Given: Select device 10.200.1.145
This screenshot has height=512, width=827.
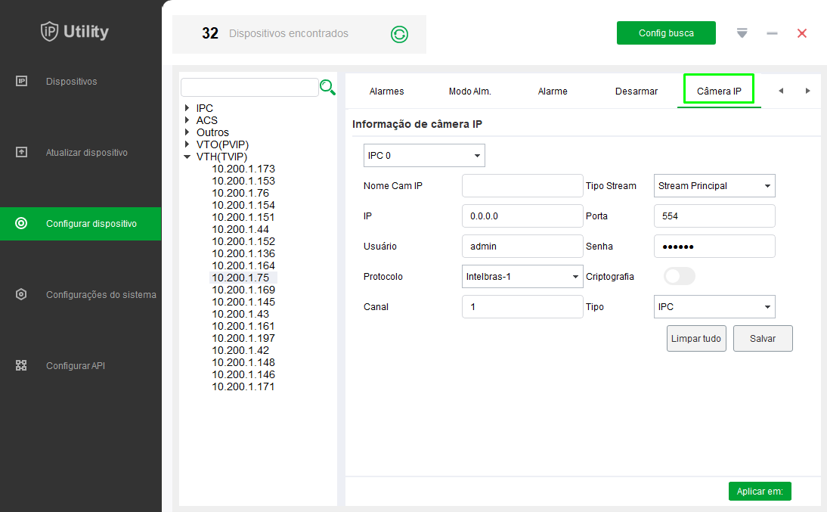Looking at the screenshot, I should tap(244, 302).
